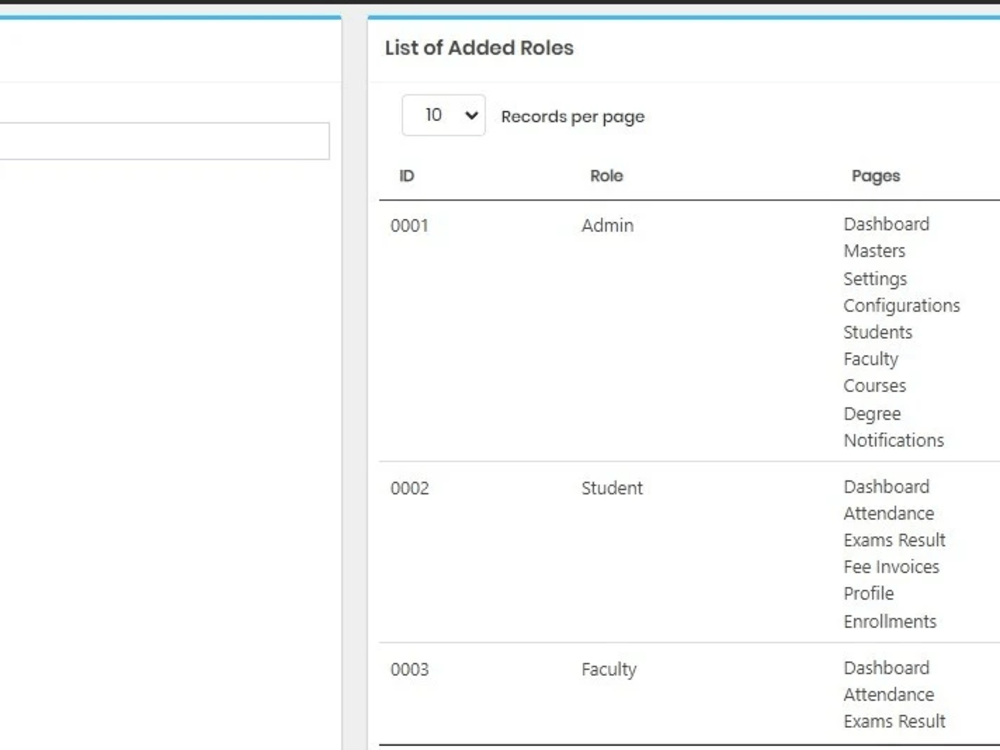Click Exams Result in the Faculty row
Viewport: 1000px width, 750px height.
895,721
